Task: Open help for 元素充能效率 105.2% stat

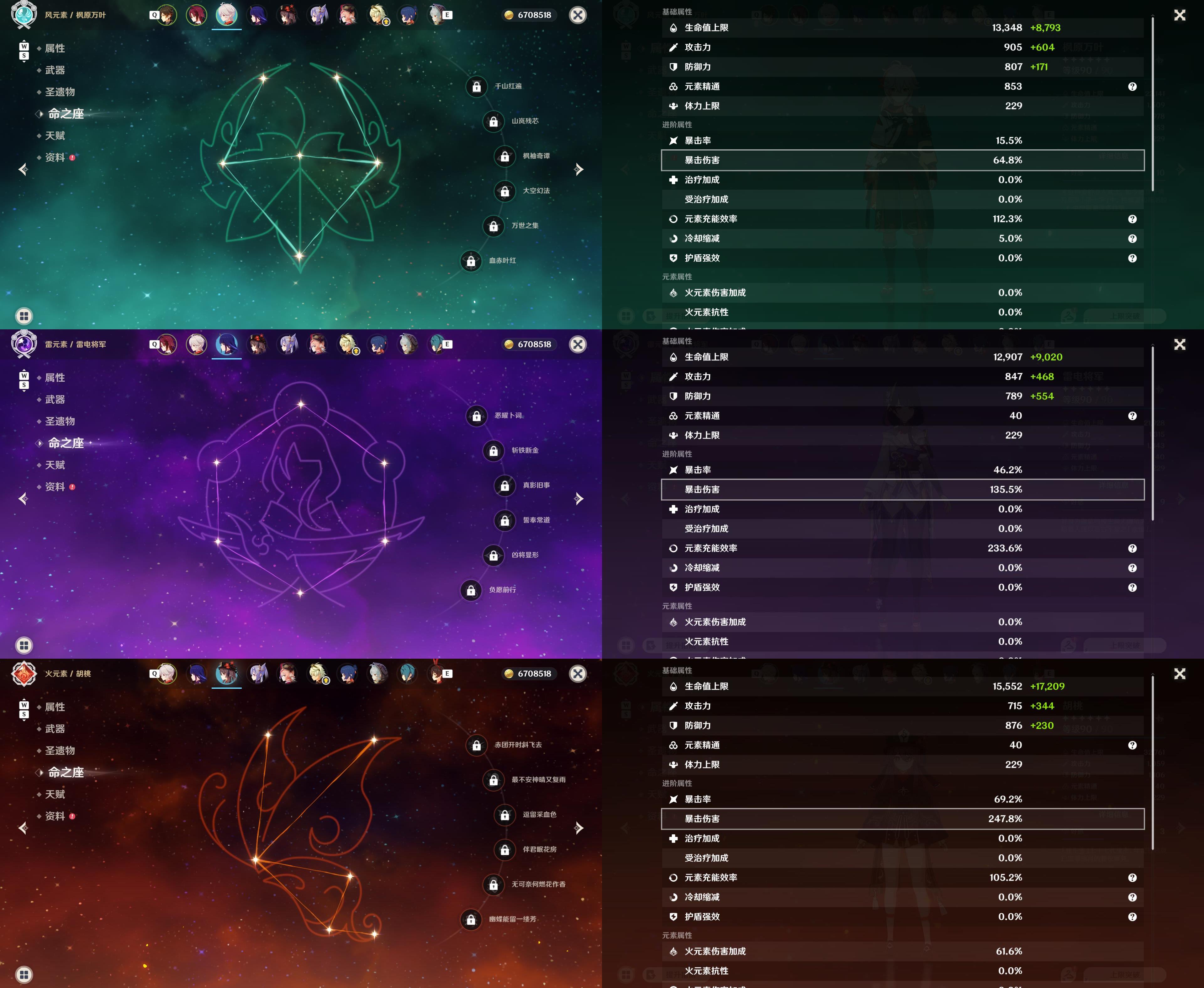Action: [x=1132, y=878]
